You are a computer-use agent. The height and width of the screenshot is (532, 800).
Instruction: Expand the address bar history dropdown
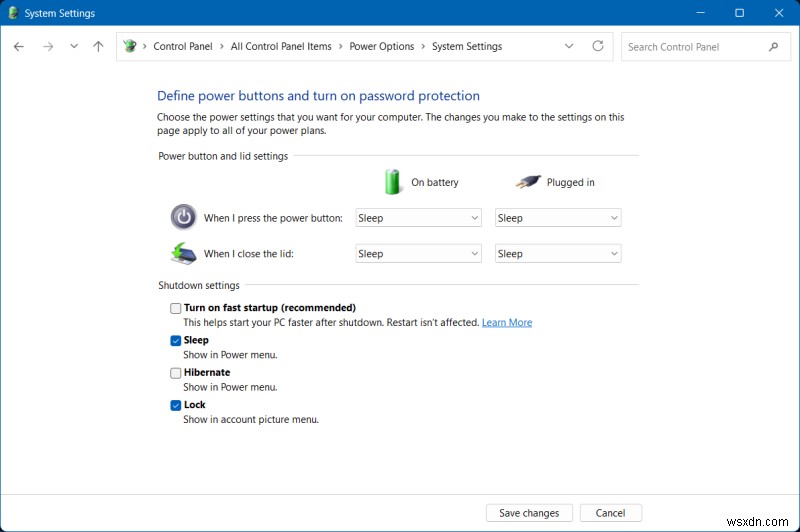569,46
